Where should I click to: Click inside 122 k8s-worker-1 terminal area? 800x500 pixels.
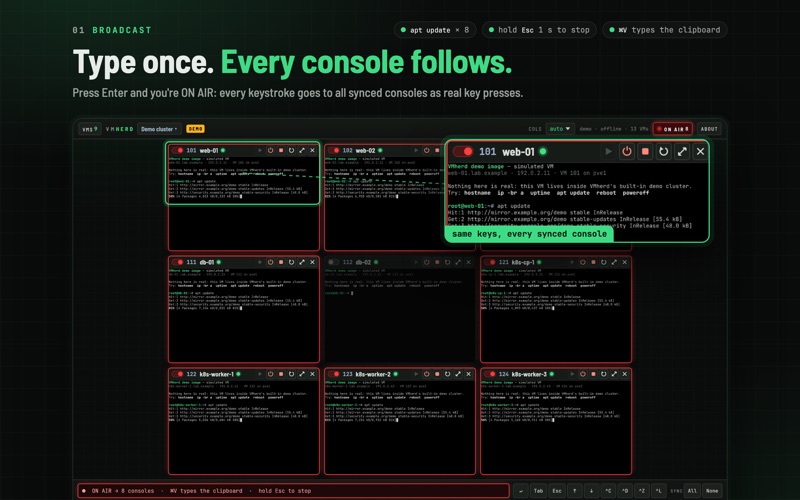pyautogui.click(x=244, y=427)
